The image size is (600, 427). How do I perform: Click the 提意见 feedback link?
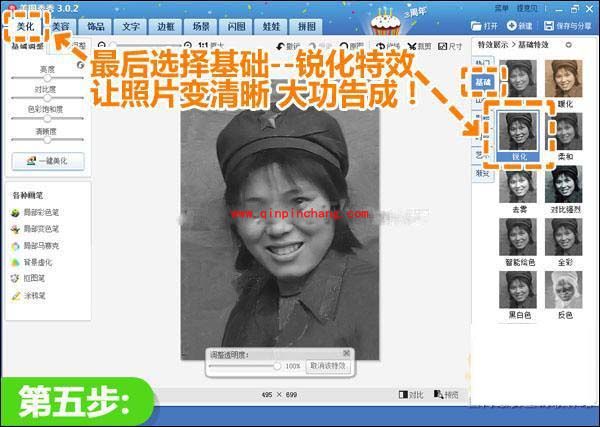(527, 8)
